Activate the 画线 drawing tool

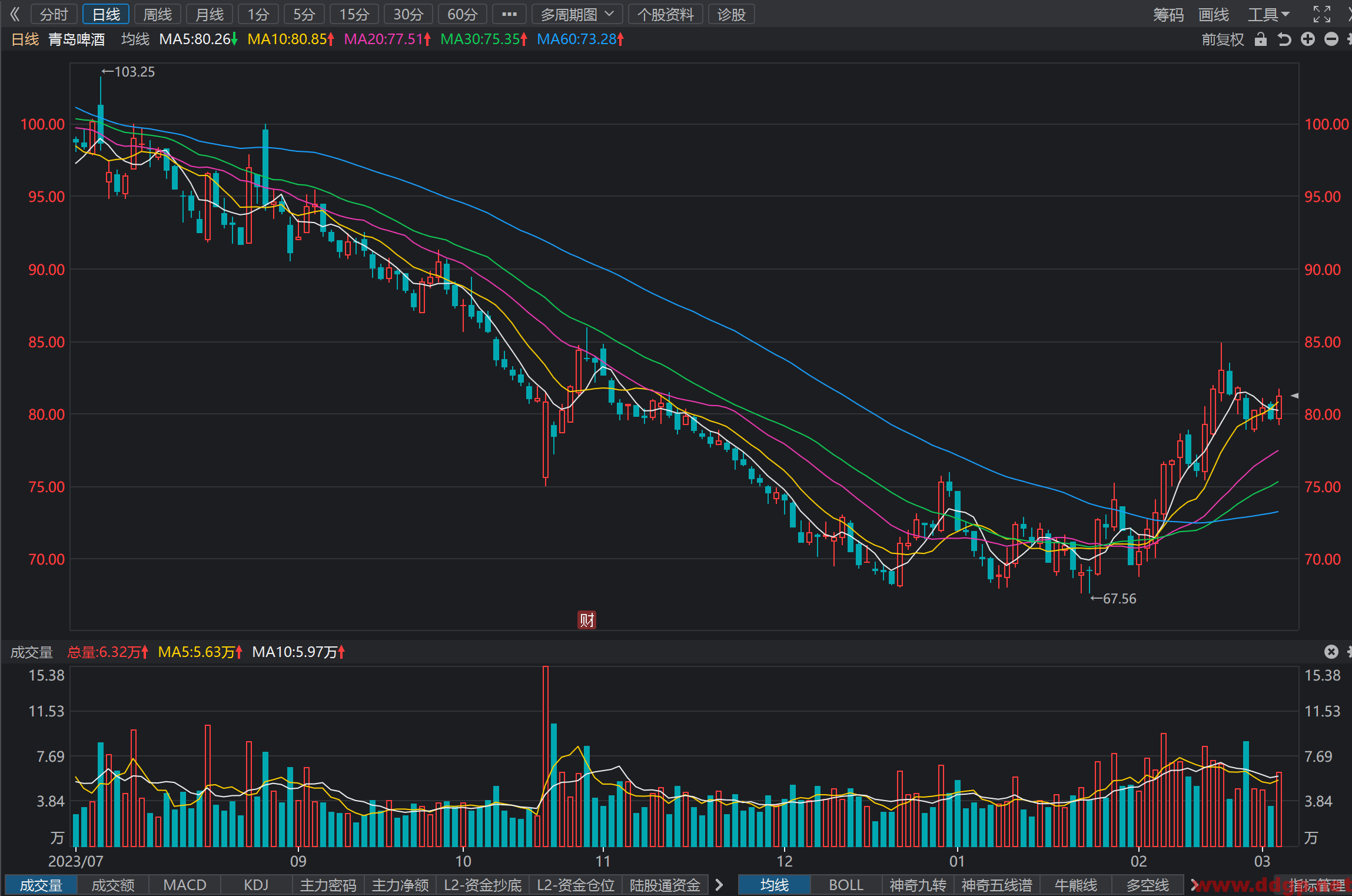pos(1214,15)
